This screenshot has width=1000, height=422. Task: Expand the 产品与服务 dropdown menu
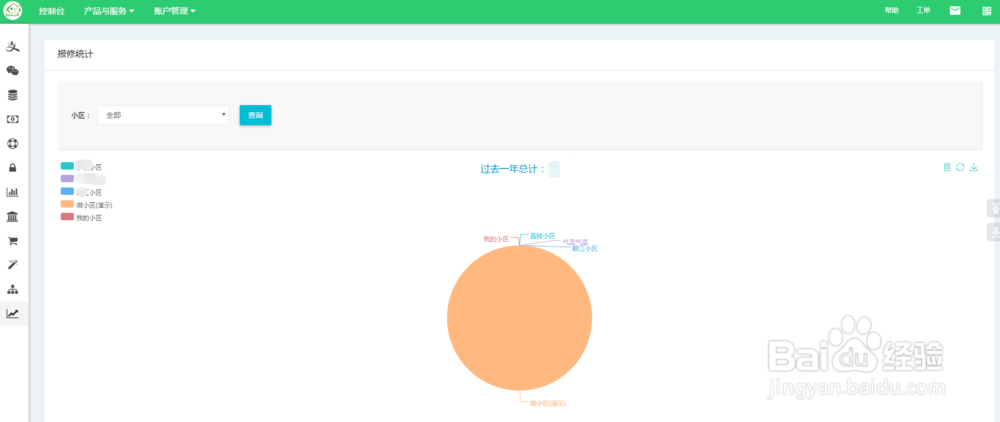tap(109, 11)
